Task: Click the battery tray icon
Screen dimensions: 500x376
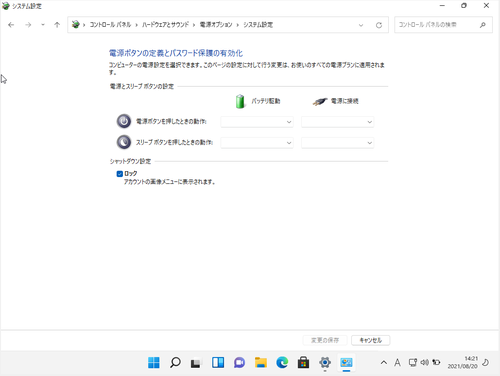Action: (x=436, y=362)
